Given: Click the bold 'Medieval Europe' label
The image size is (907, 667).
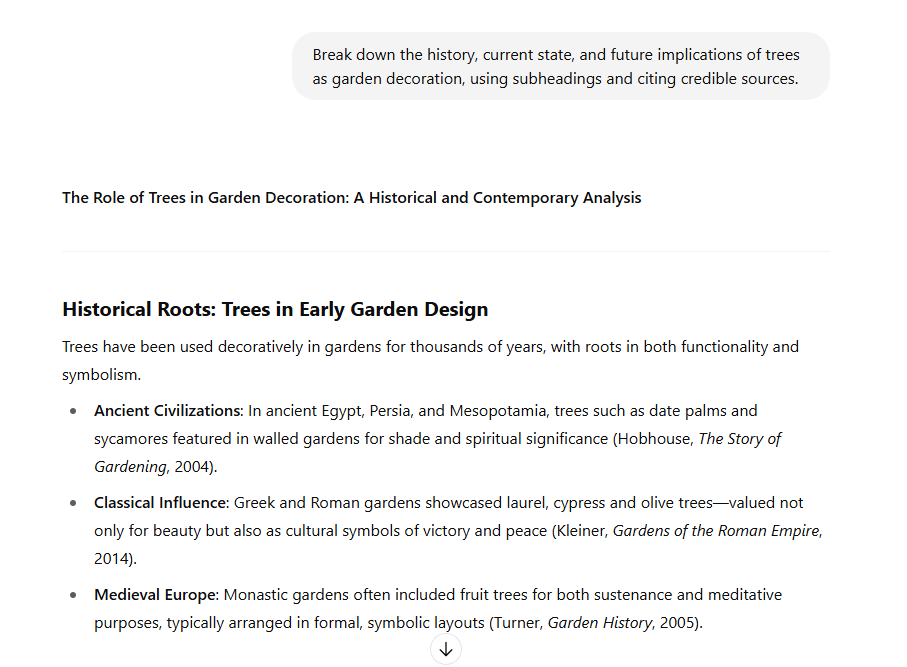Looking at the screenshot, I should point(155,594).
